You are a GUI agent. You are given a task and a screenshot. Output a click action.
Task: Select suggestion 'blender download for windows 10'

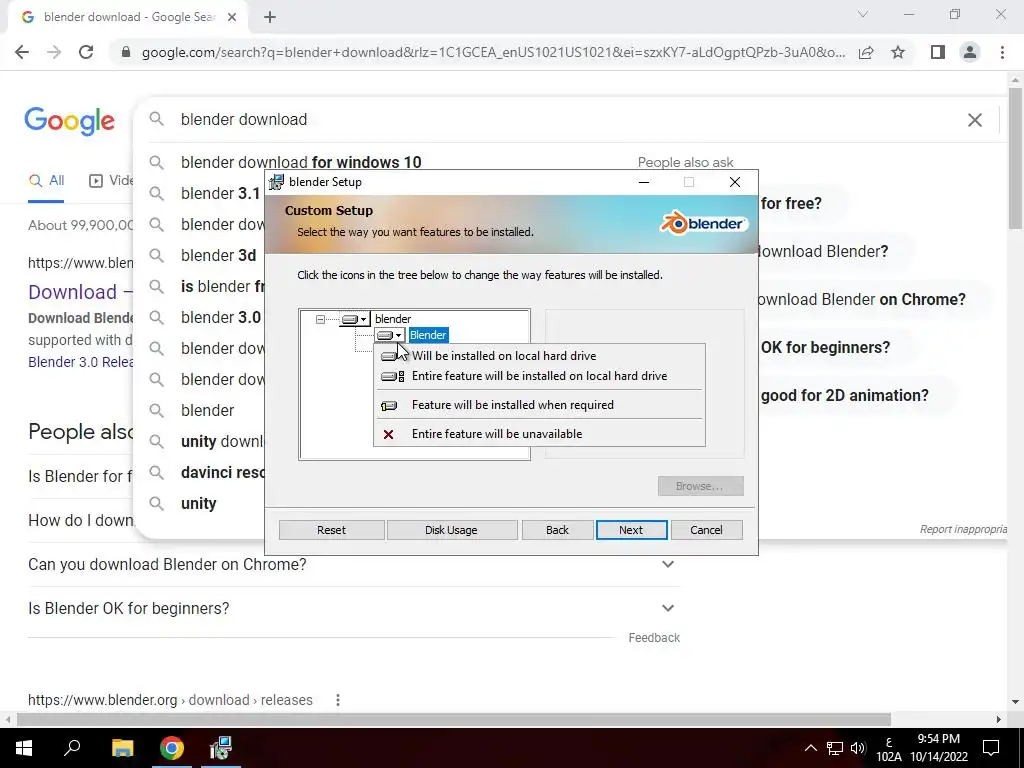301,162
